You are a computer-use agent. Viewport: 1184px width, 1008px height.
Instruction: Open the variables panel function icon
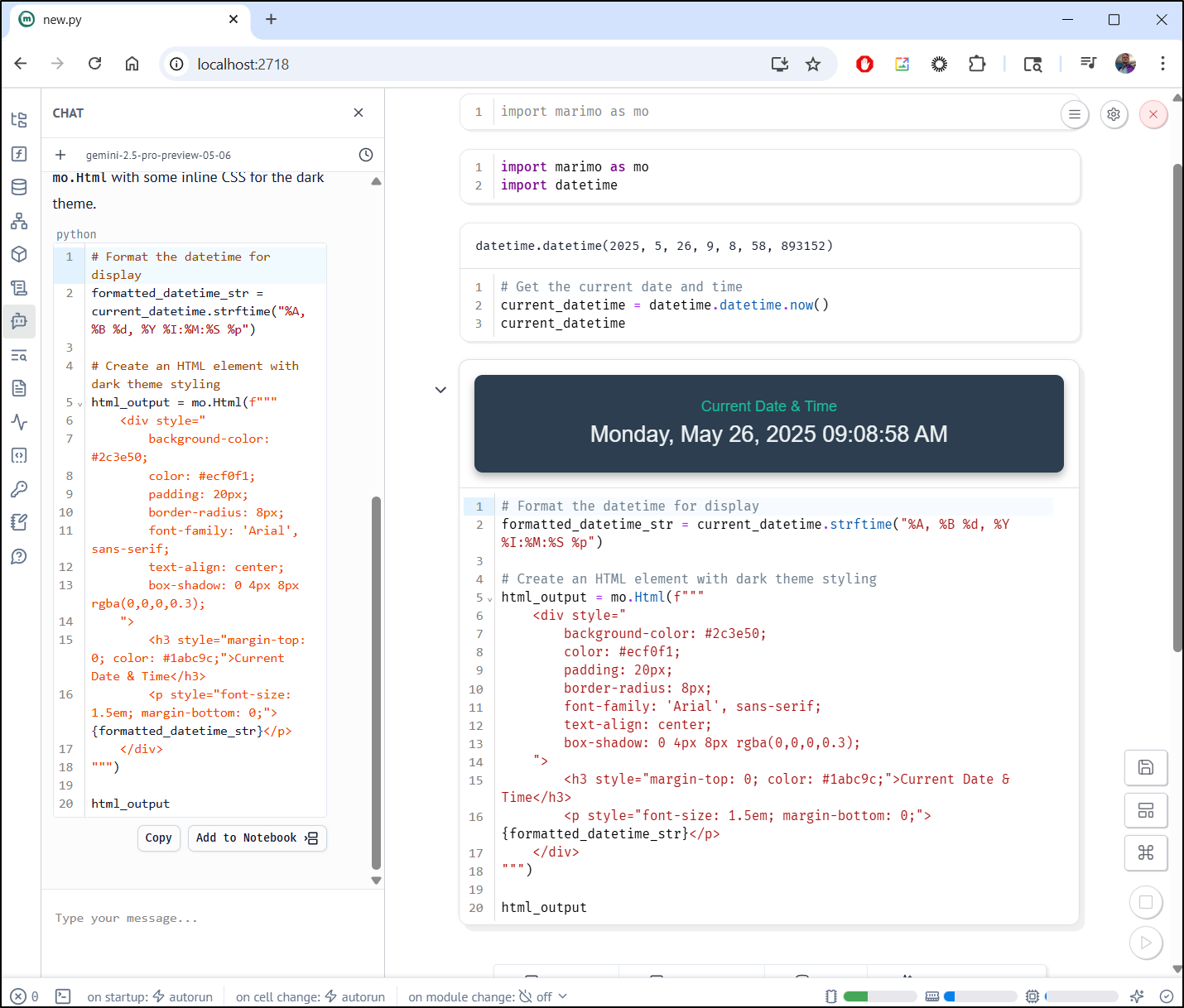pyautogui.click(x=19, y=154)
